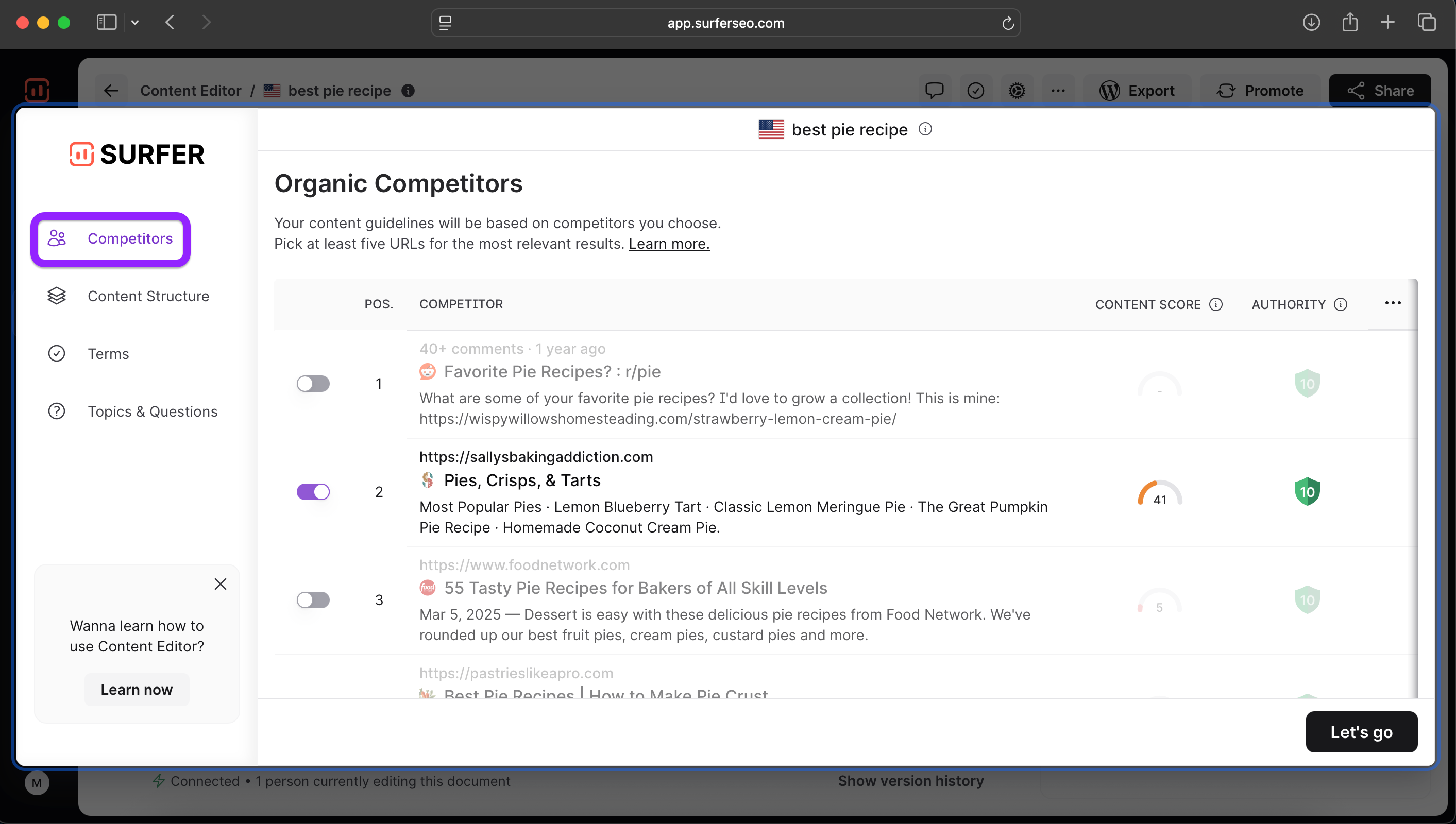Click the checkmark circle icon in header
The height and width of the screenshot is (824, 1456).
coord(975,91)
